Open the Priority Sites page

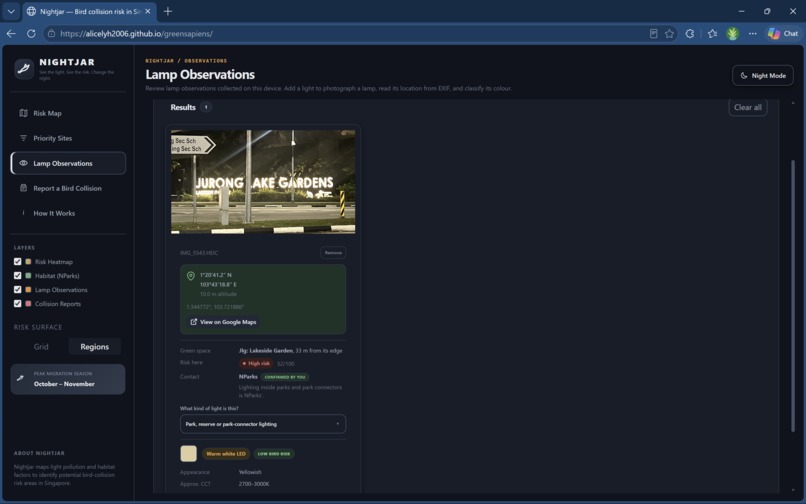pos(68,138)
